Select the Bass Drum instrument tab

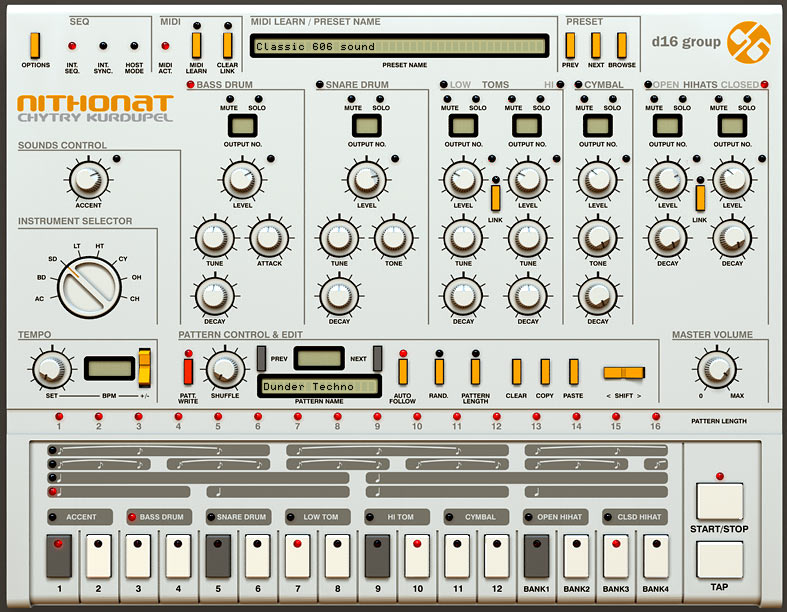[159, 517]
